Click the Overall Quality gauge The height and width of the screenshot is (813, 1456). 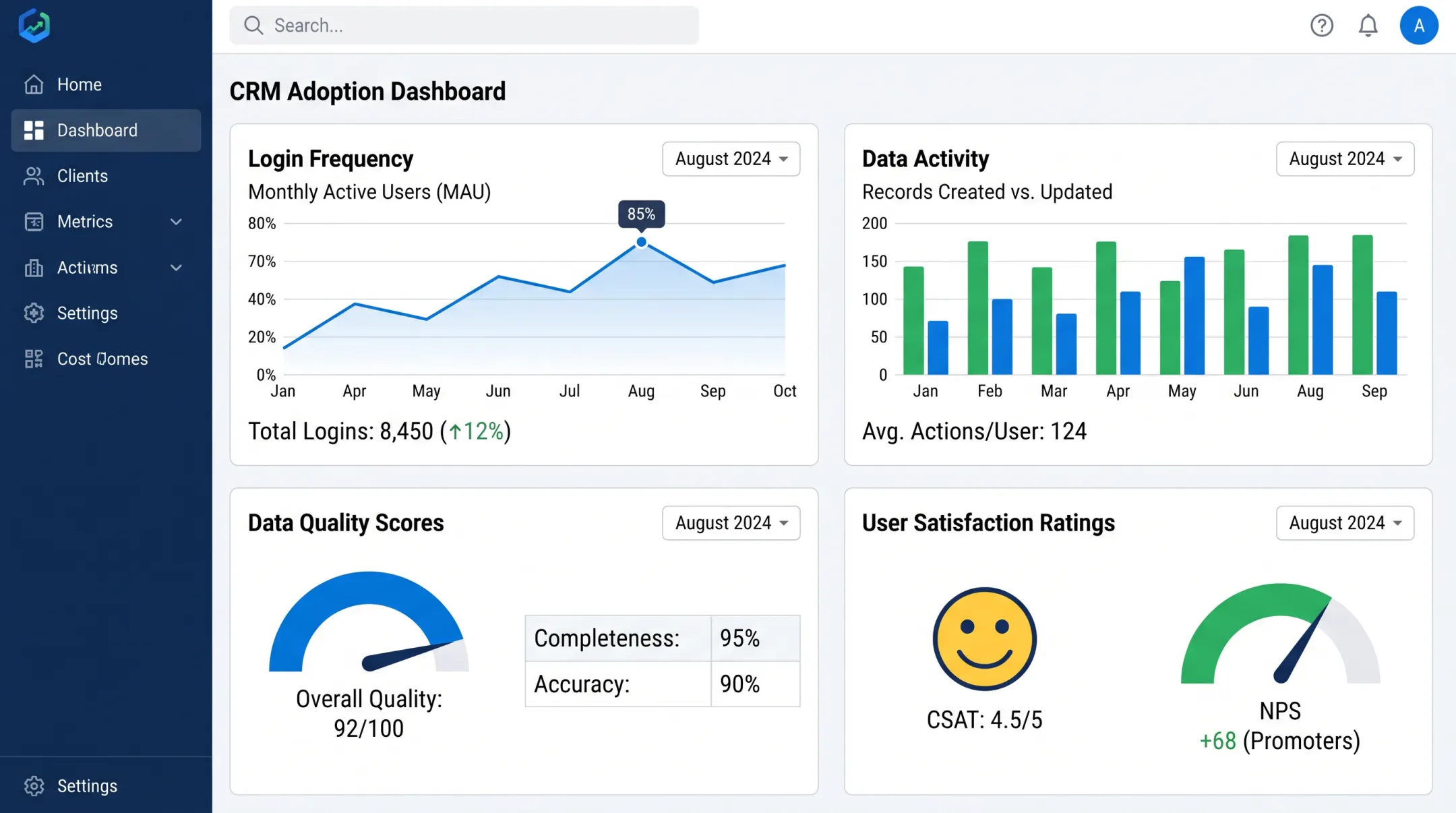(x=369, y=622)
